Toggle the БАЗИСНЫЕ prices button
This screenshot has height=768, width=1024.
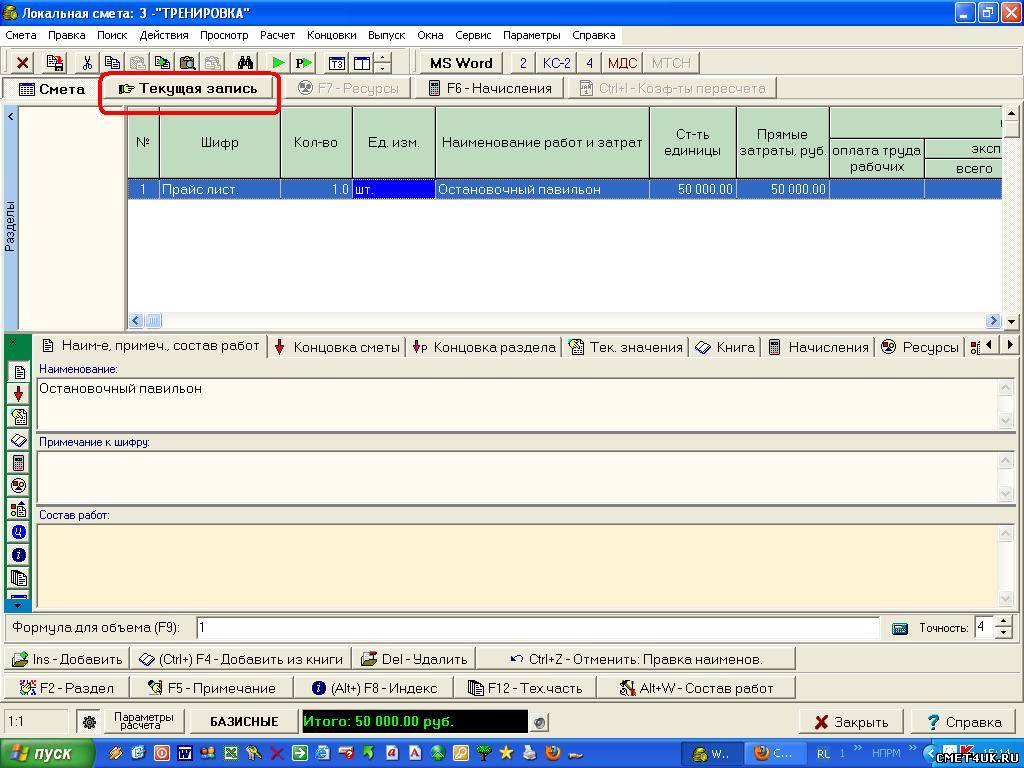tap(244, 722)
